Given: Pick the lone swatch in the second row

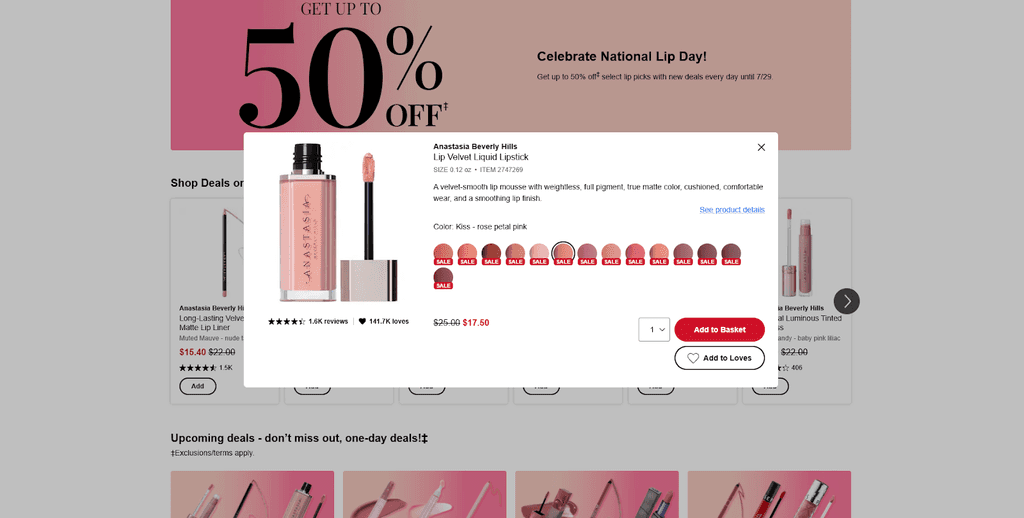Looking at the screenshot, I should [443, 278].
